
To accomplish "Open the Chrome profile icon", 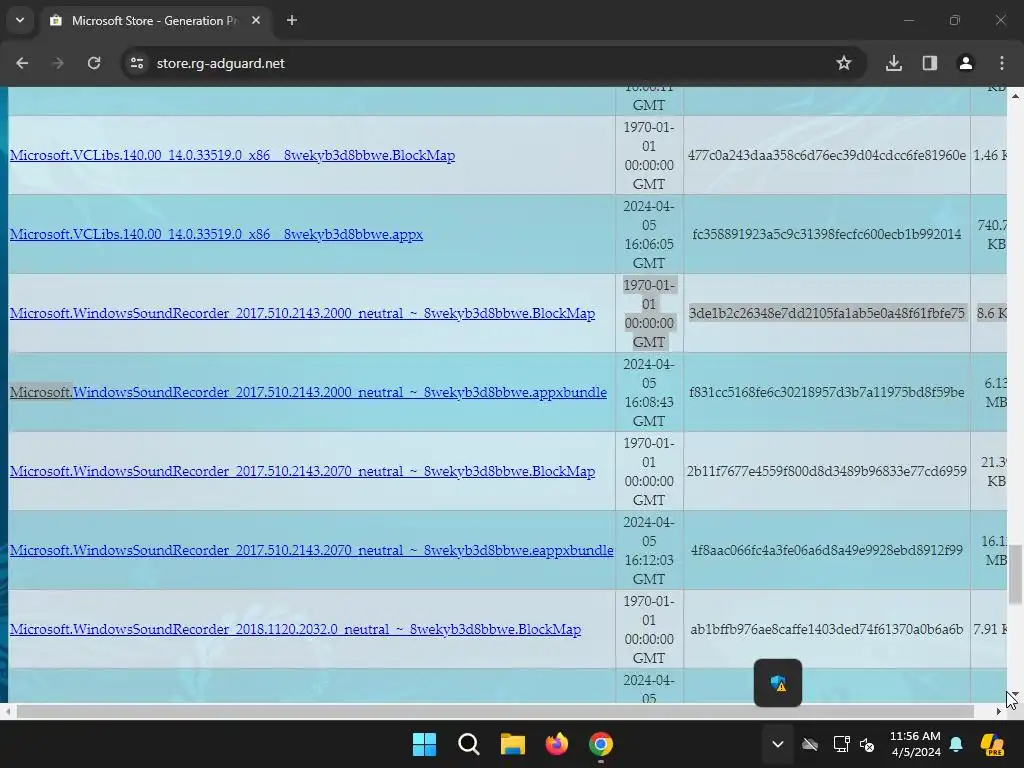I will pos(966,63).
